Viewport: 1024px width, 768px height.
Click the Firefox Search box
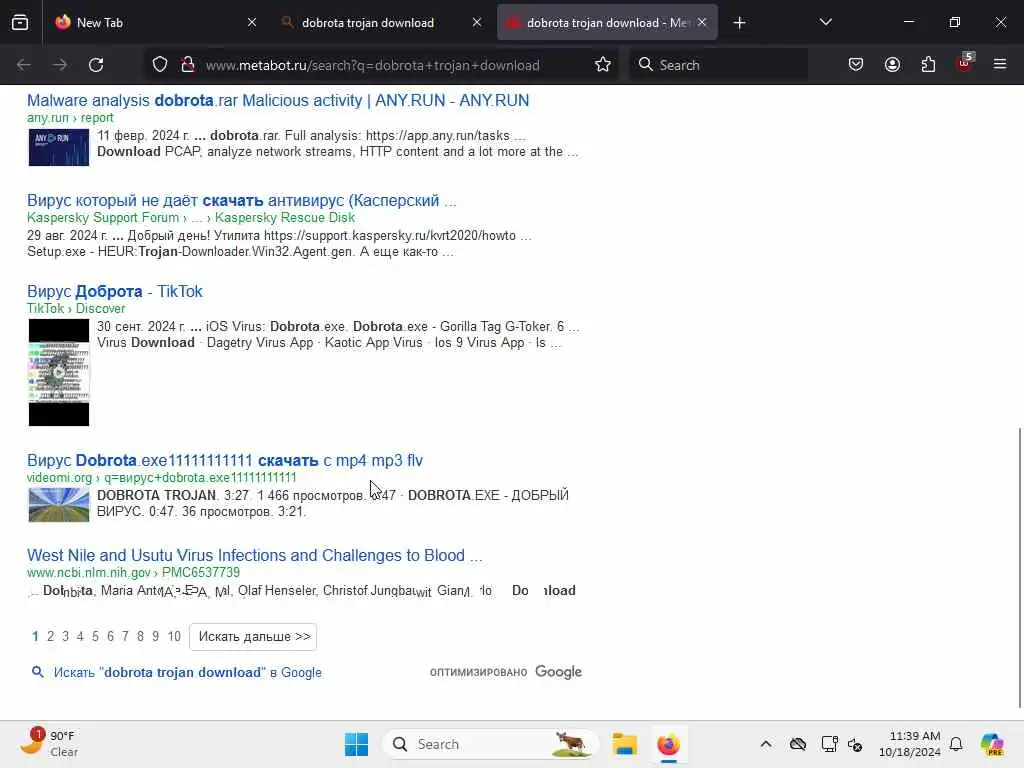[718, 65]
